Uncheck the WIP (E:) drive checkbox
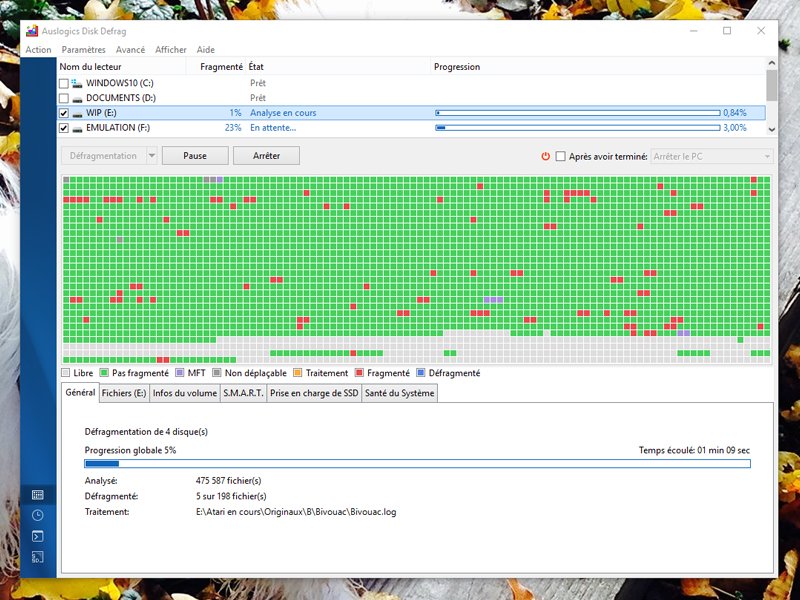This screenshot has height=600, width=800. click(64, 113)
